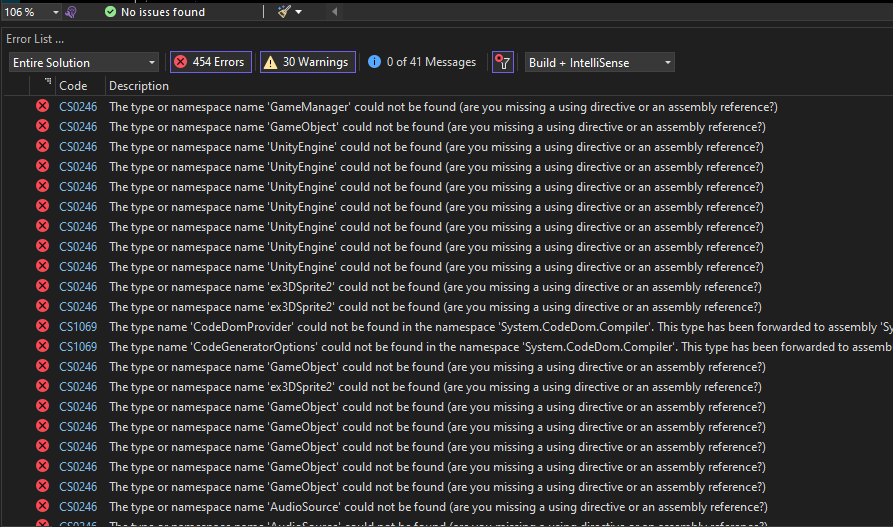Open the code cleanup dropdown arrow
Screen dimensions: 893x527
(299, 12)
